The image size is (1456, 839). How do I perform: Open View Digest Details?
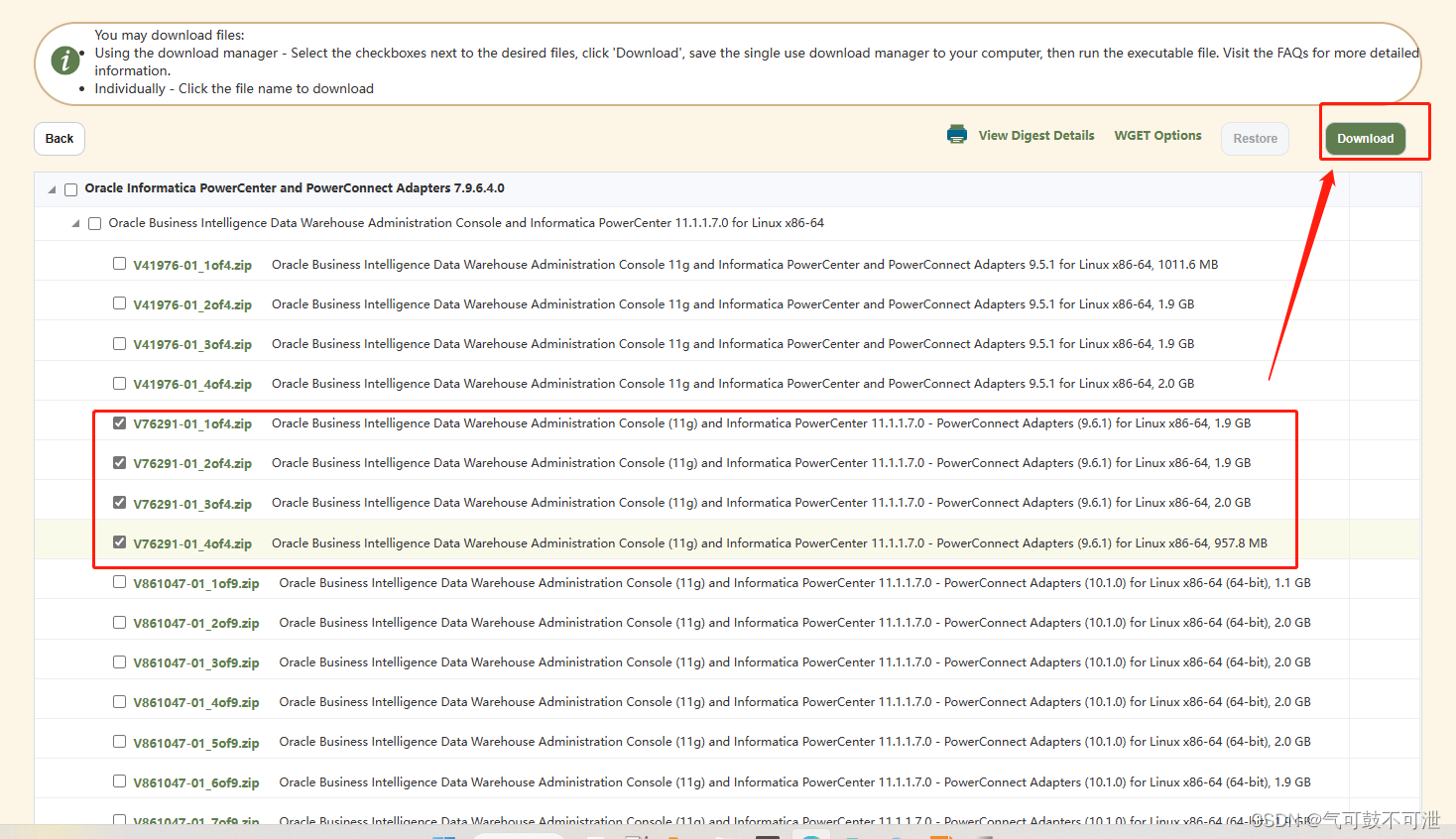[x=1036, y=136]
